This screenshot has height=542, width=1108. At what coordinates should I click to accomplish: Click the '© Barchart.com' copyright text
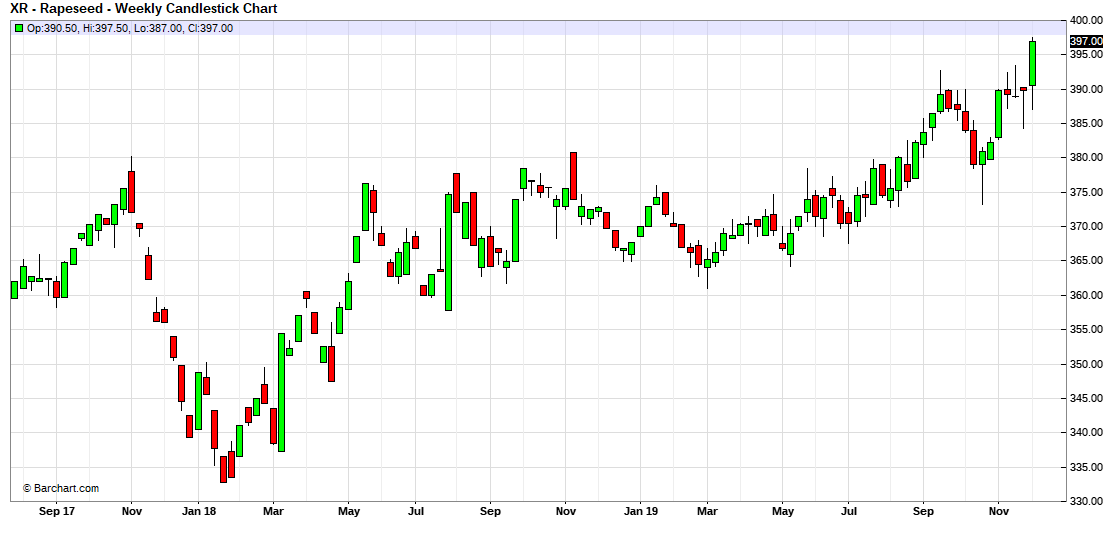coord(61,488)
